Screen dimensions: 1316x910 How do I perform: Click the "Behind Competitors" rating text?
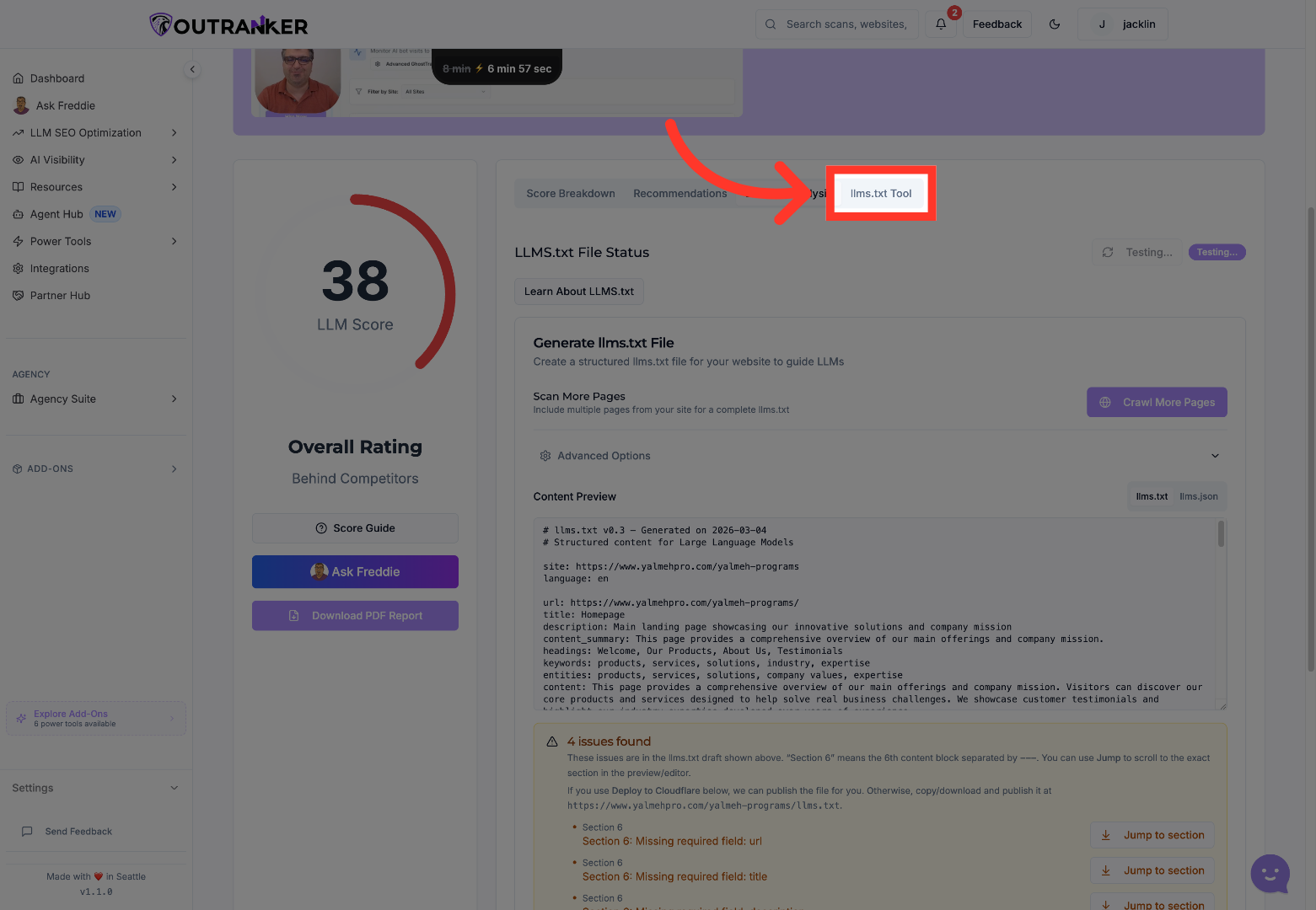(x=355, y=479)
